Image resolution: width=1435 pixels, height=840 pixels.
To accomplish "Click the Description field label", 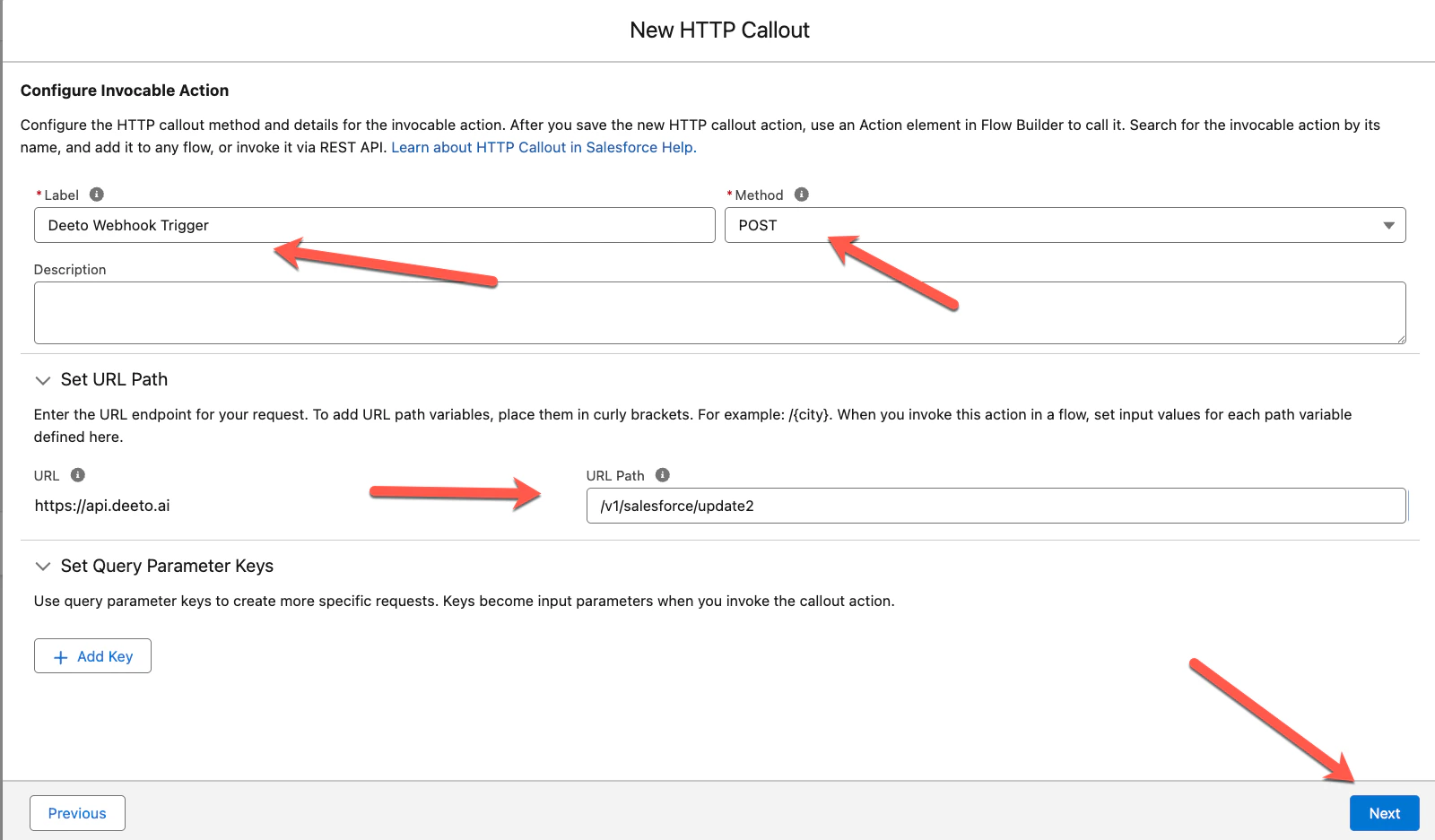I will [70, 270].
